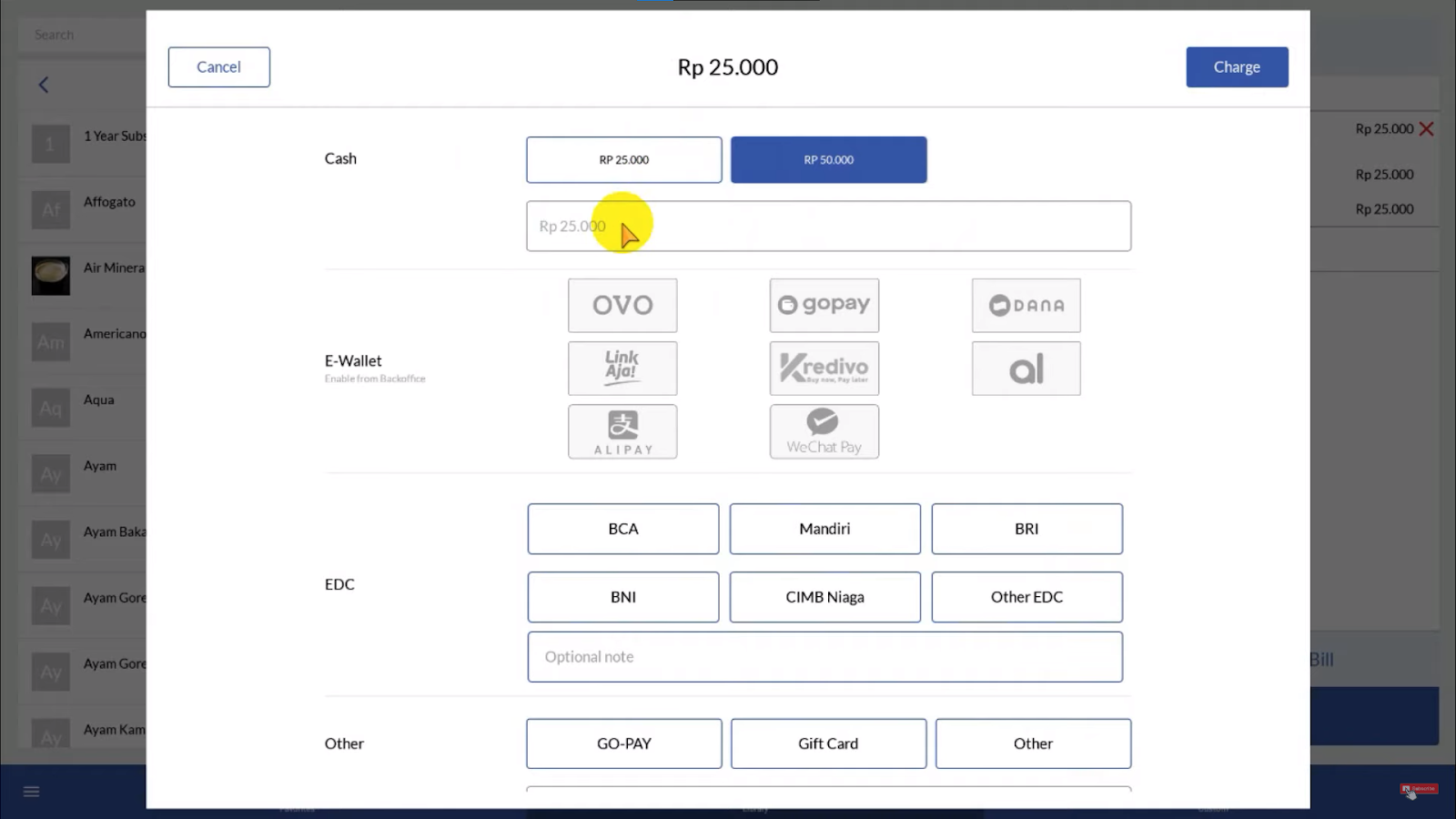The width and height of the screenshot is (1456, 819).
Task: Select GO-PAY under Other payments
Action: pyautogui.click(x=624, y=743)
